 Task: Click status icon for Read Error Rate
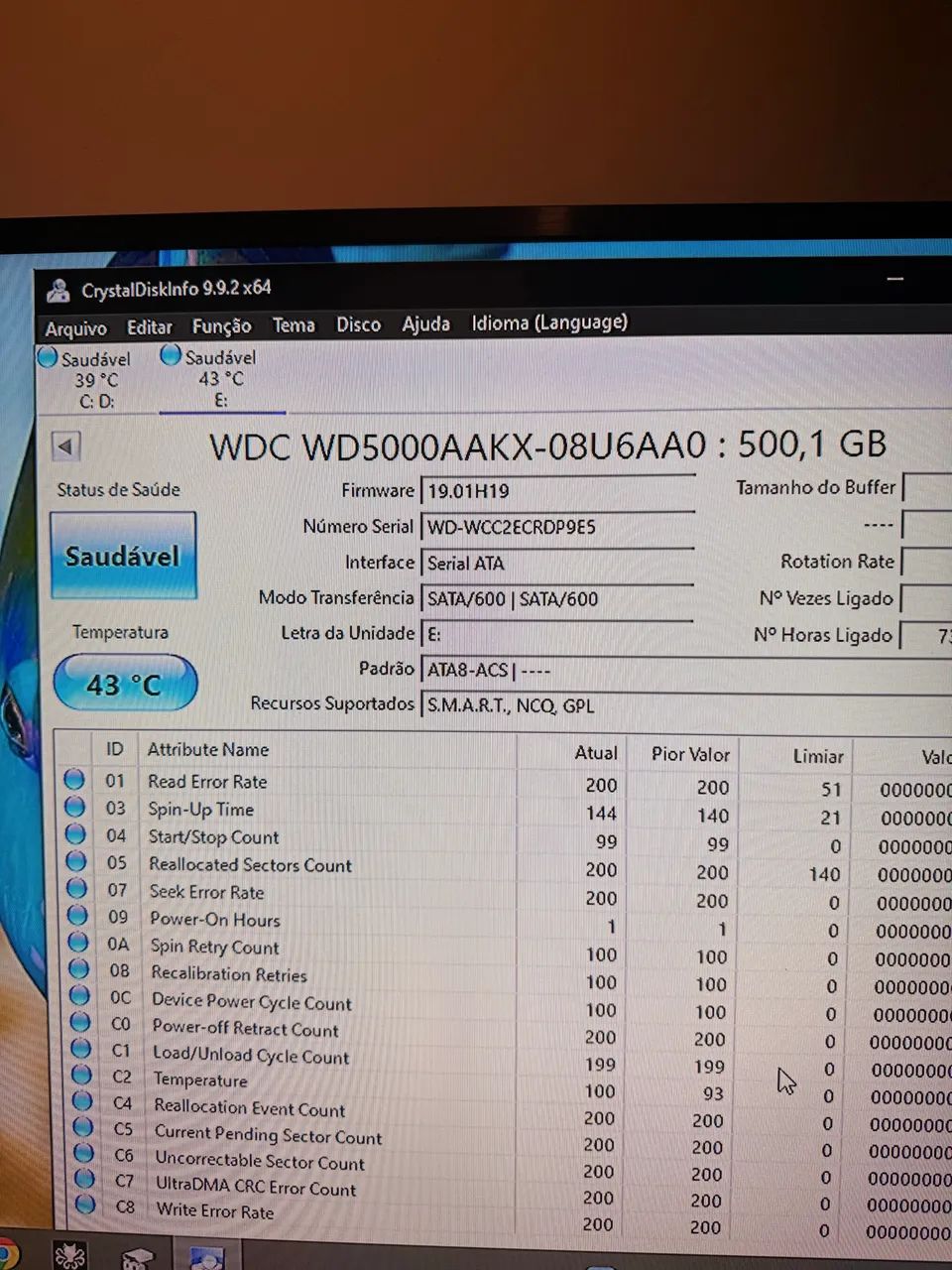click(x=74, y=780)
